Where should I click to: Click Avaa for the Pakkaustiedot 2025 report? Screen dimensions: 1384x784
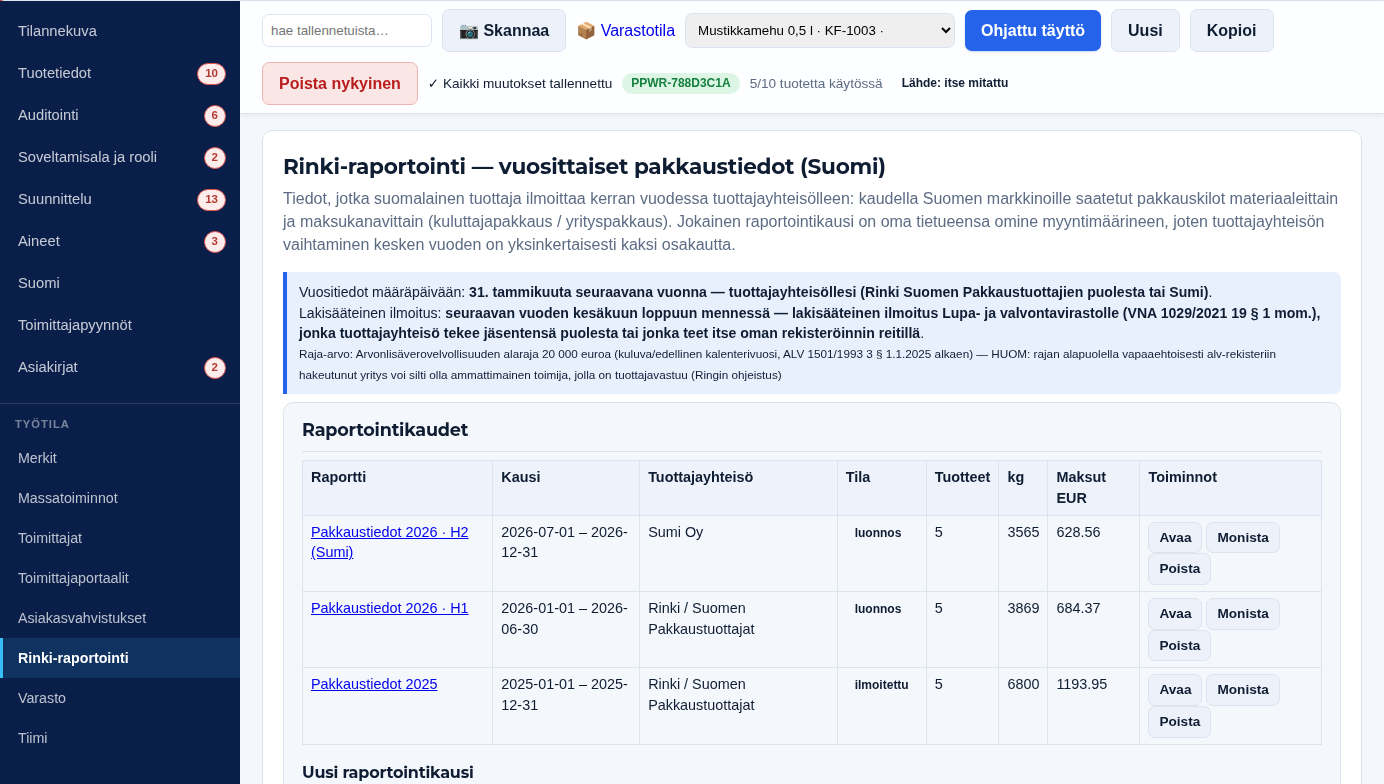click(x=1175, y=689)
